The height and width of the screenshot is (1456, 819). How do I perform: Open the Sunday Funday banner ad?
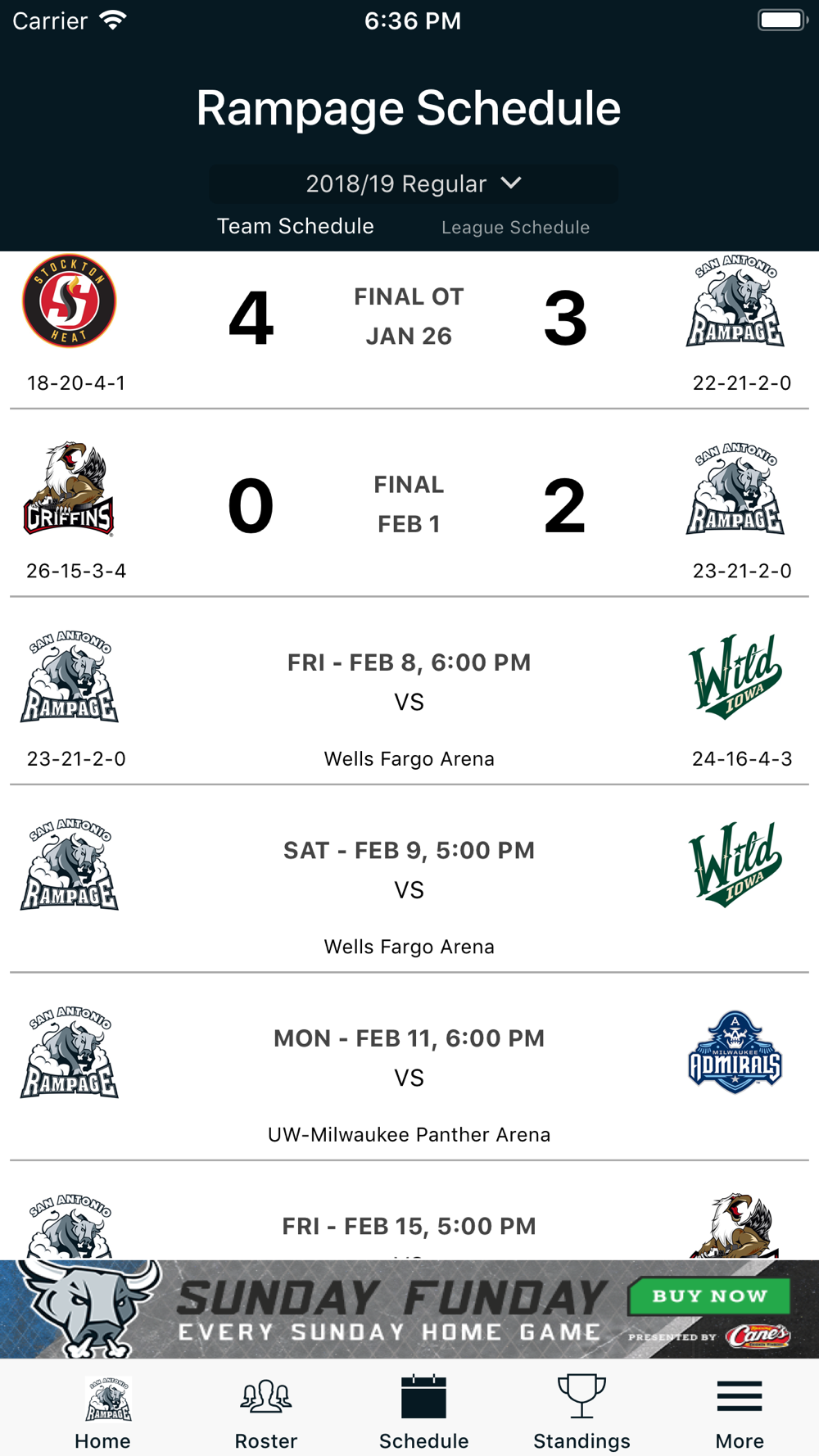click(x=409, y=1309)
